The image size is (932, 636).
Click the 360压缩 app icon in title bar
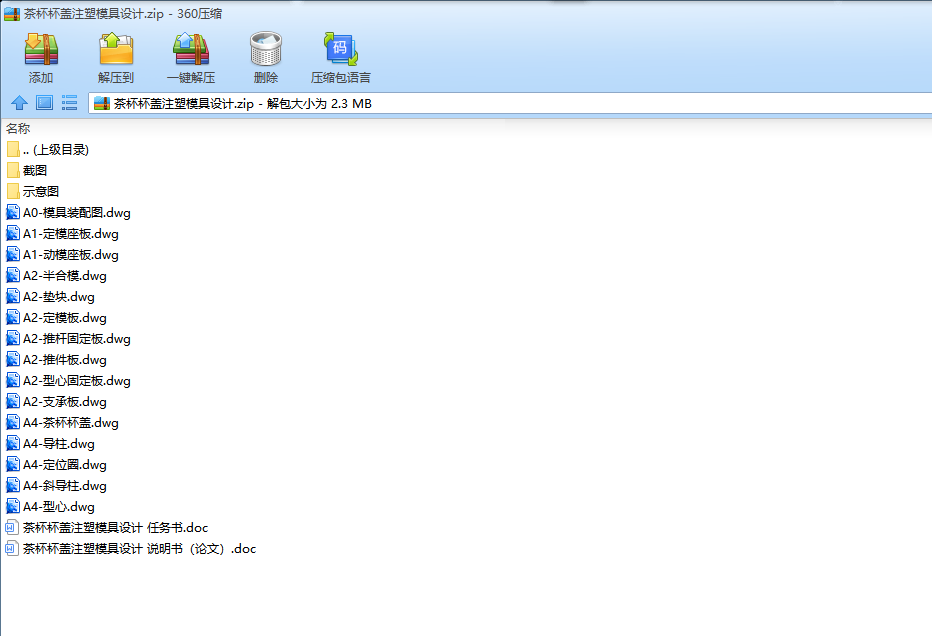(x=12, y=14)
